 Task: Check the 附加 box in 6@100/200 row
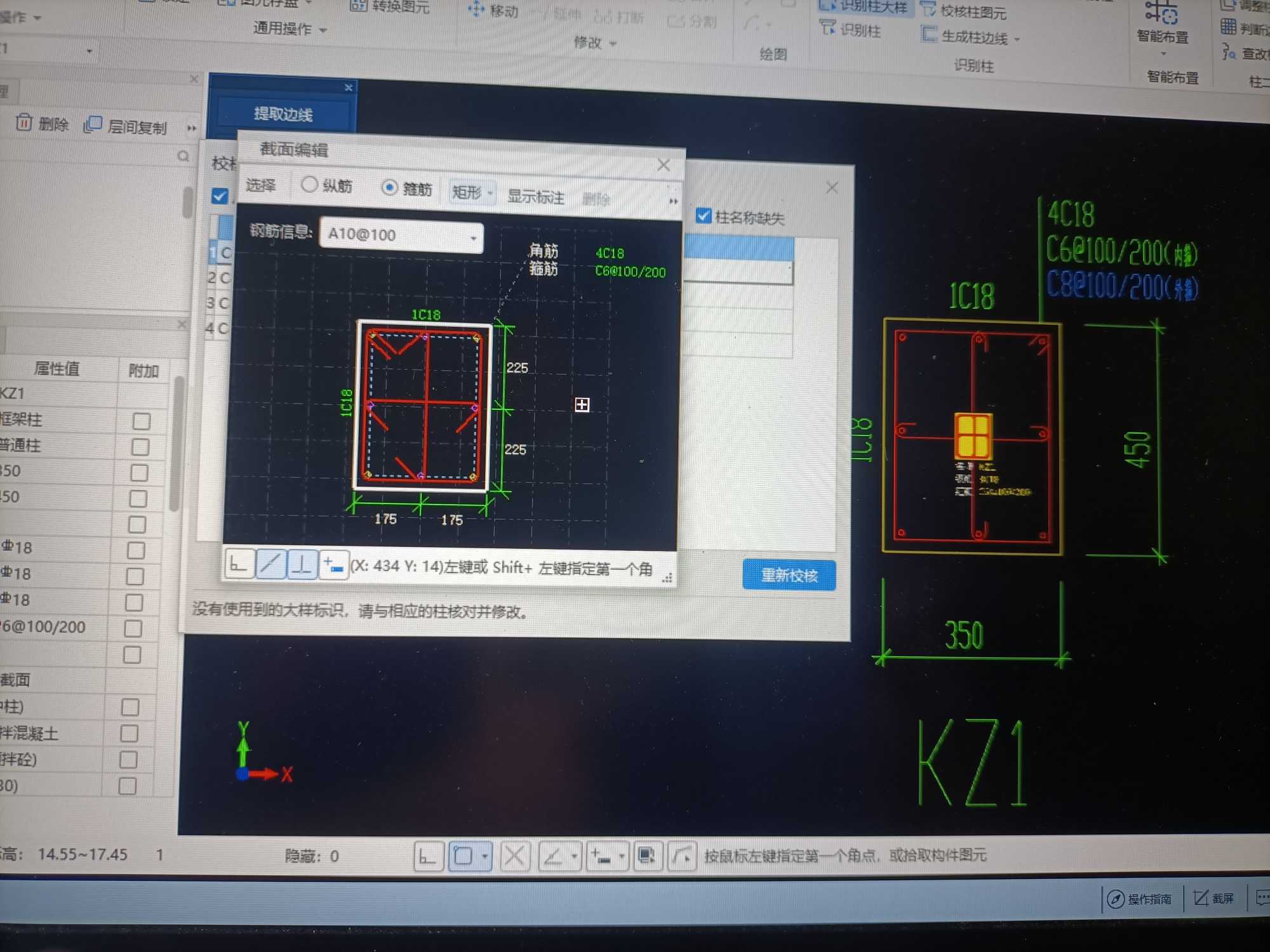pyautogui.click(x=133, y=628)
